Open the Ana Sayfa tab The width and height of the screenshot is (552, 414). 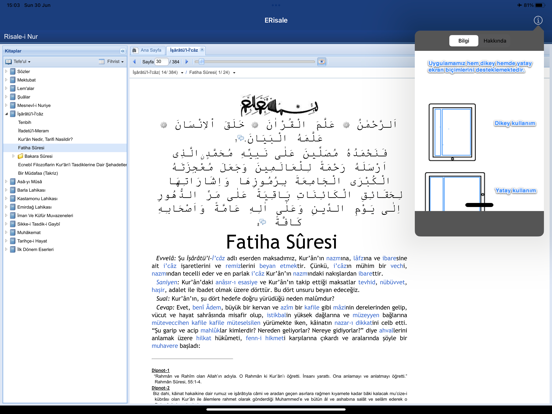[x=151, y=50]
